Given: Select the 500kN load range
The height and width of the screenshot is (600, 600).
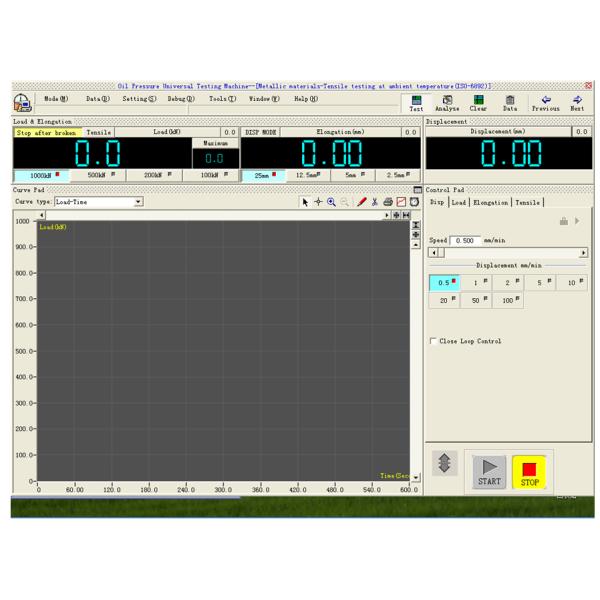Looking at the screenshot, I should [101, 174].
